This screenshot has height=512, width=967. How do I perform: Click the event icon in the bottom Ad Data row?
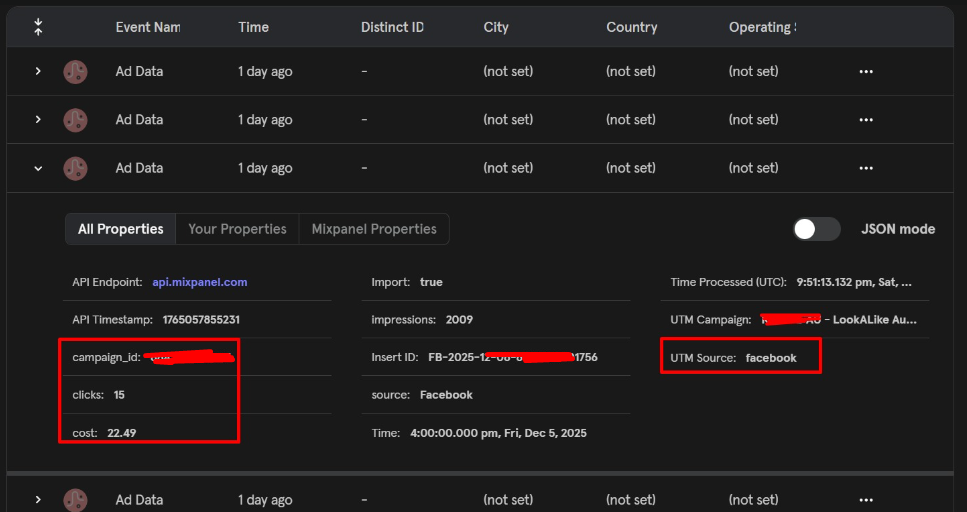[x=75, y=499]
